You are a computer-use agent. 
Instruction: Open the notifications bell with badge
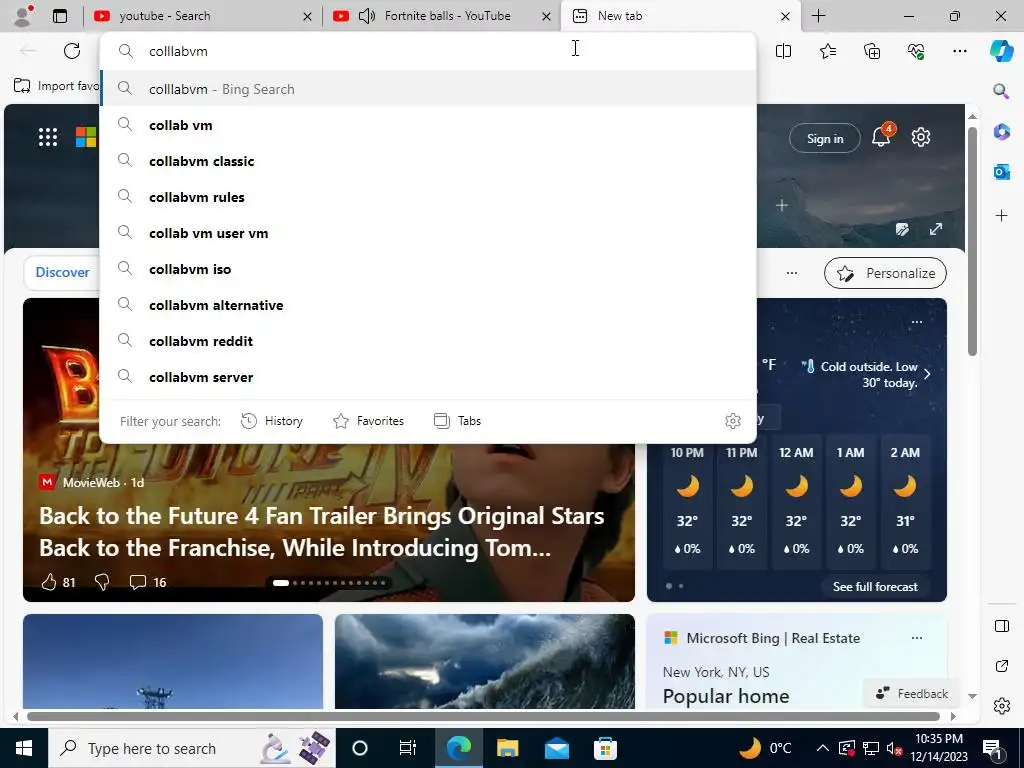[882, 136]
